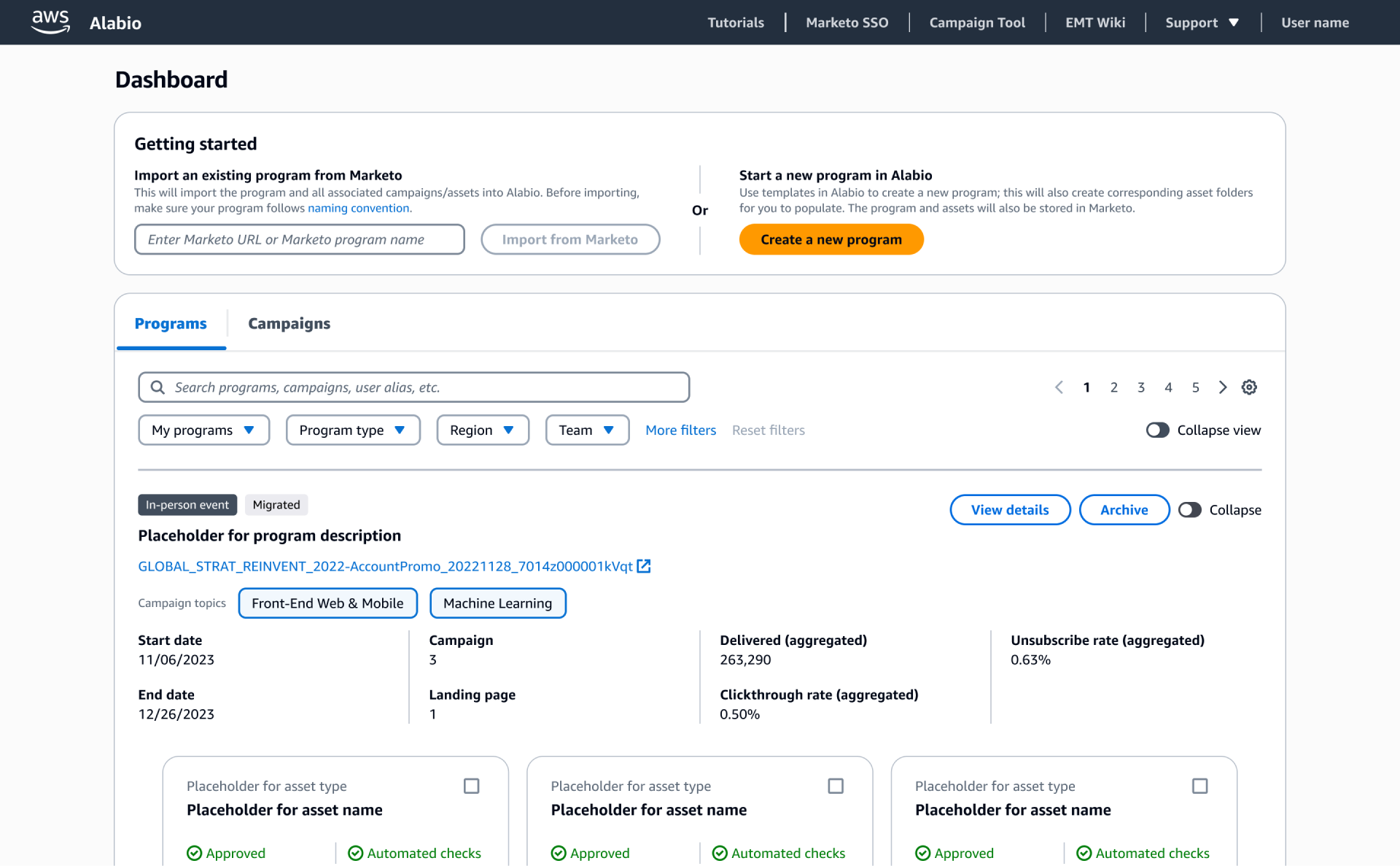Click Create a new program button
The height and width of the screenshot is (866, 1400).
pyautogui.click(x=831, y=239)
